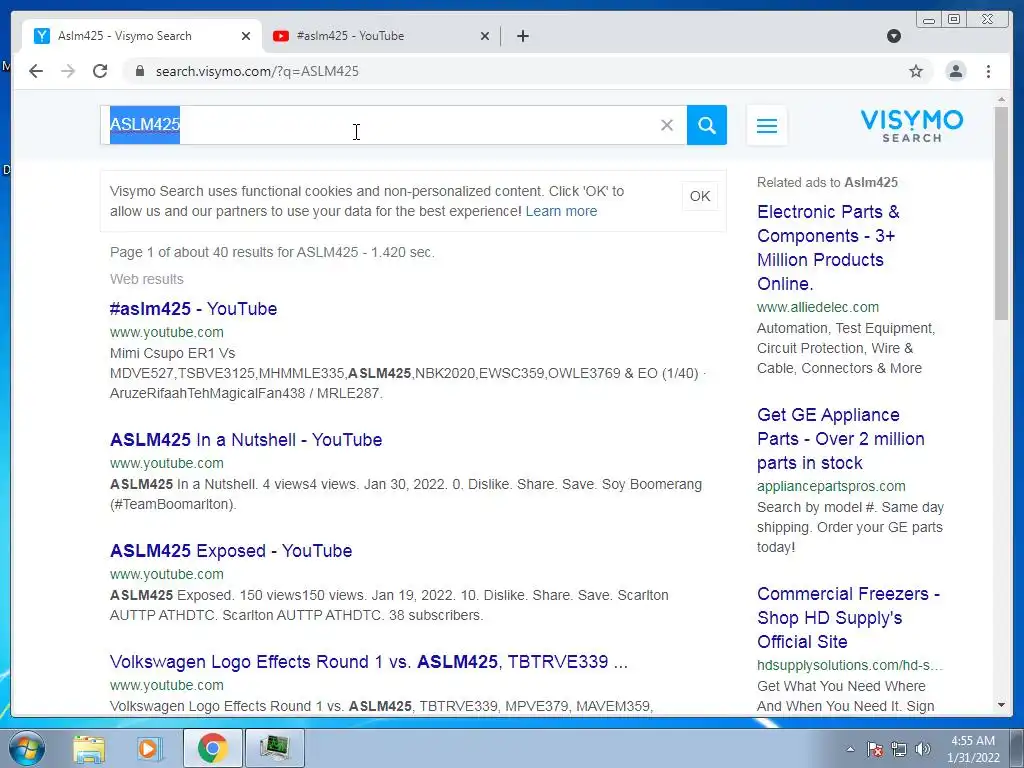This screenshot has height=768, width=1024.
Task: Open the #aslm425 - YouTube result
Action: tap(193, 308)
